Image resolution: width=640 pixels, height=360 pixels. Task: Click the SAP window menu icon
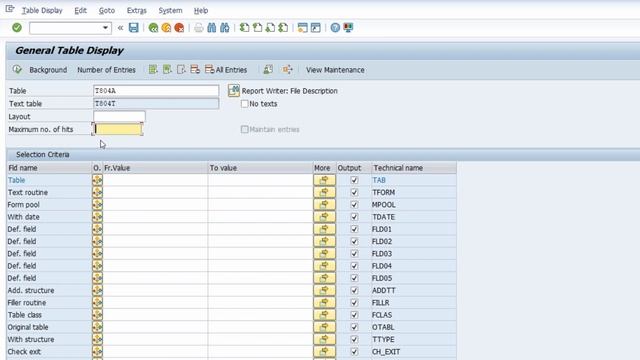click(x=10, y=9)
